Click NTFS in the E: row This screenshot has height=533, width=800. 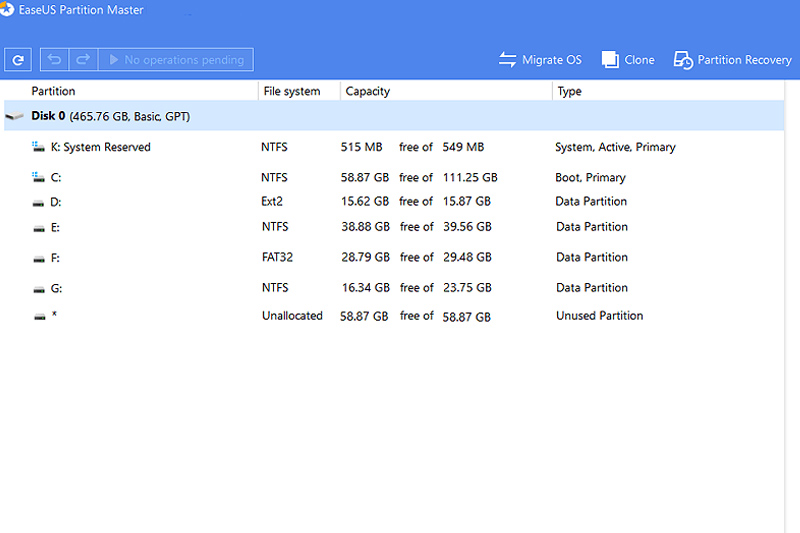coord(275,226)
